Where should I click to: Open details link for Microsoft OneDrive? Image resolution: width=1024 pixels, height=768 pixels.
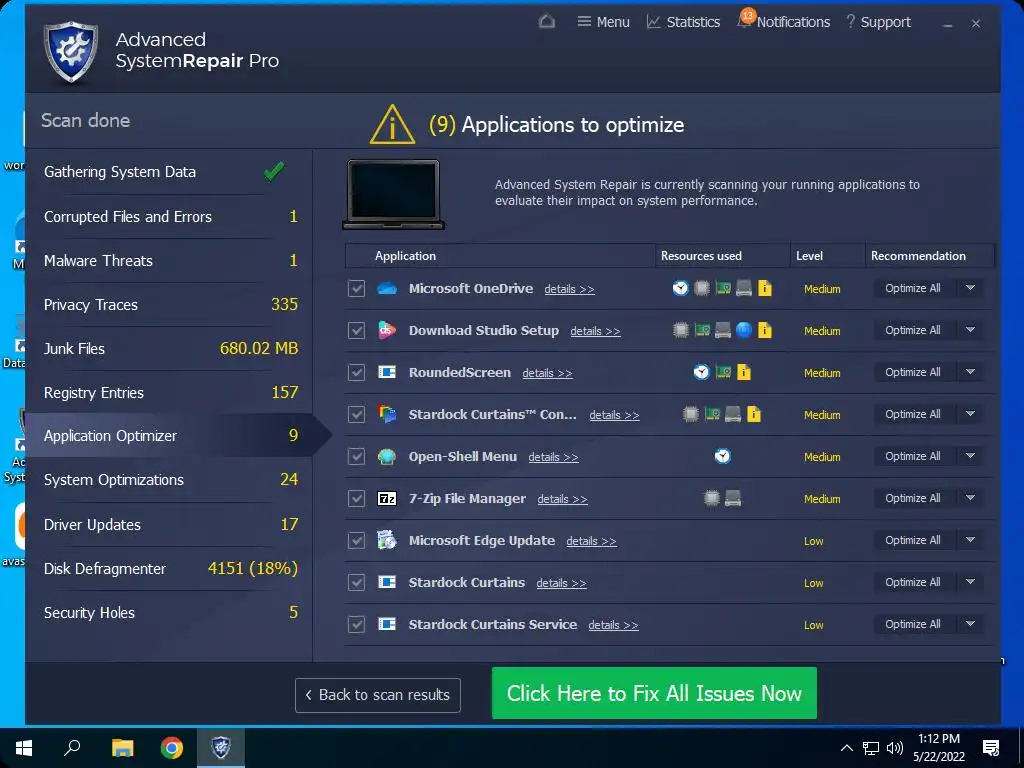click(x=569, y=289)
